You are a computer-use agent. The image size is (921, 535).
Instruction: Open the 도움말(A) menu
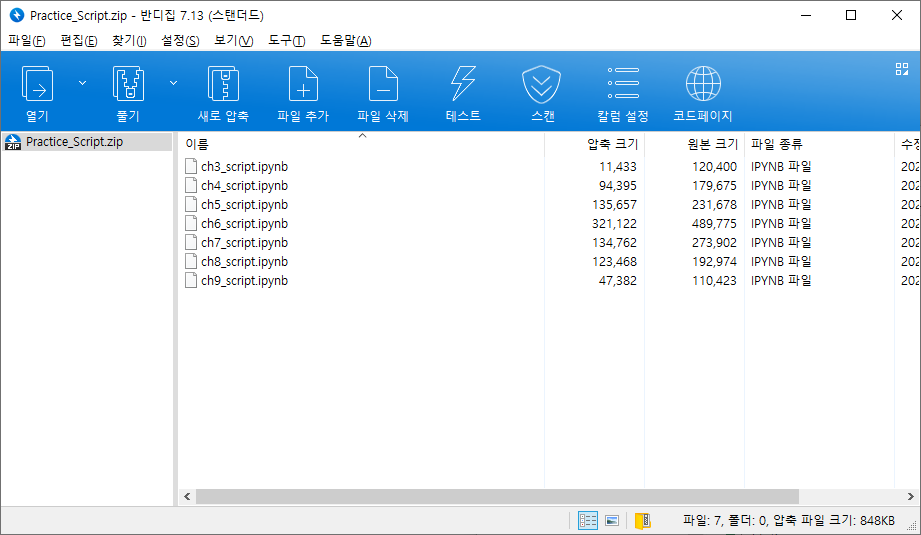click(x=345, y=41)
